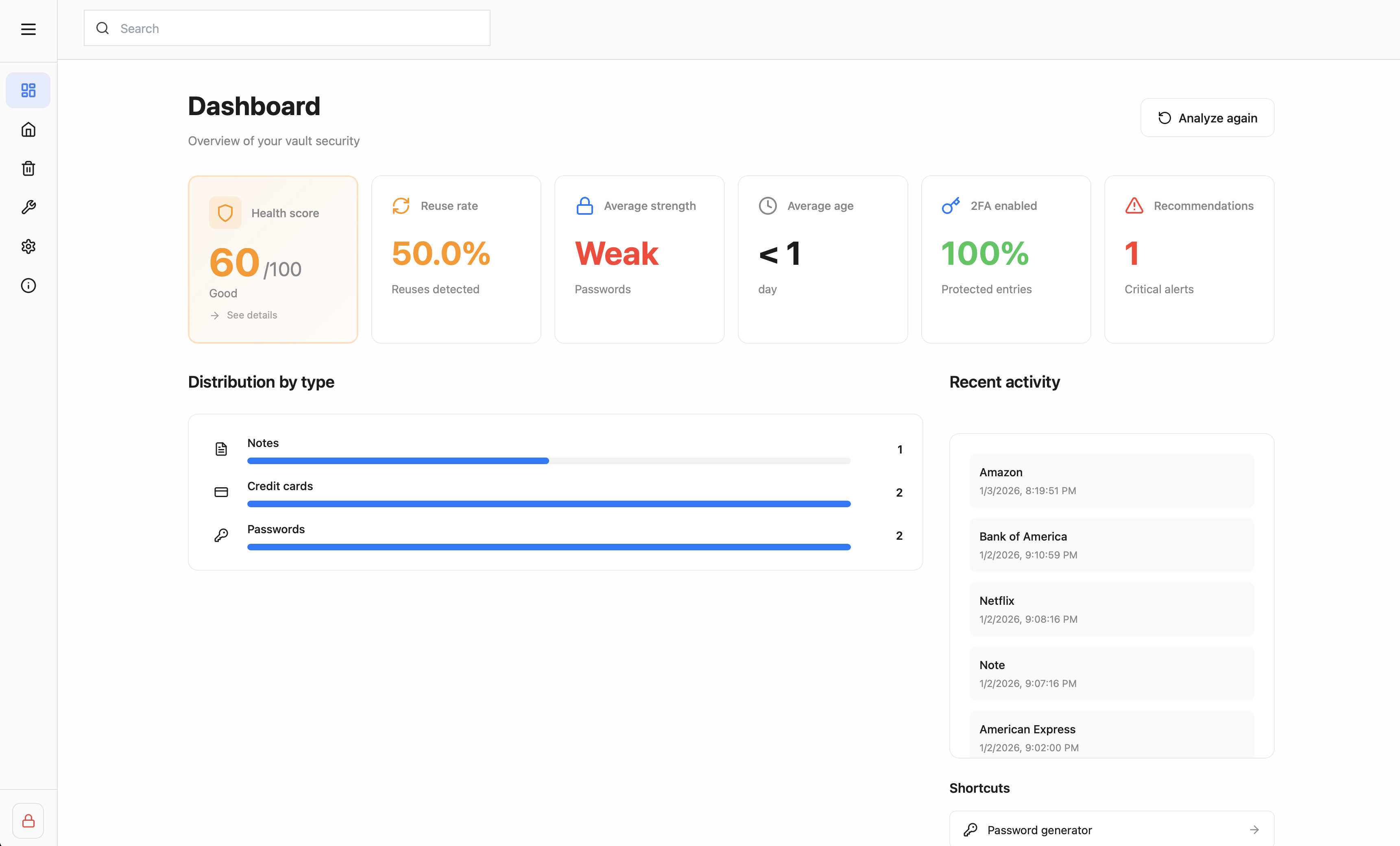Click the Recommendations warning triangle icon
1400x846 pixels.
point(1134,206)
